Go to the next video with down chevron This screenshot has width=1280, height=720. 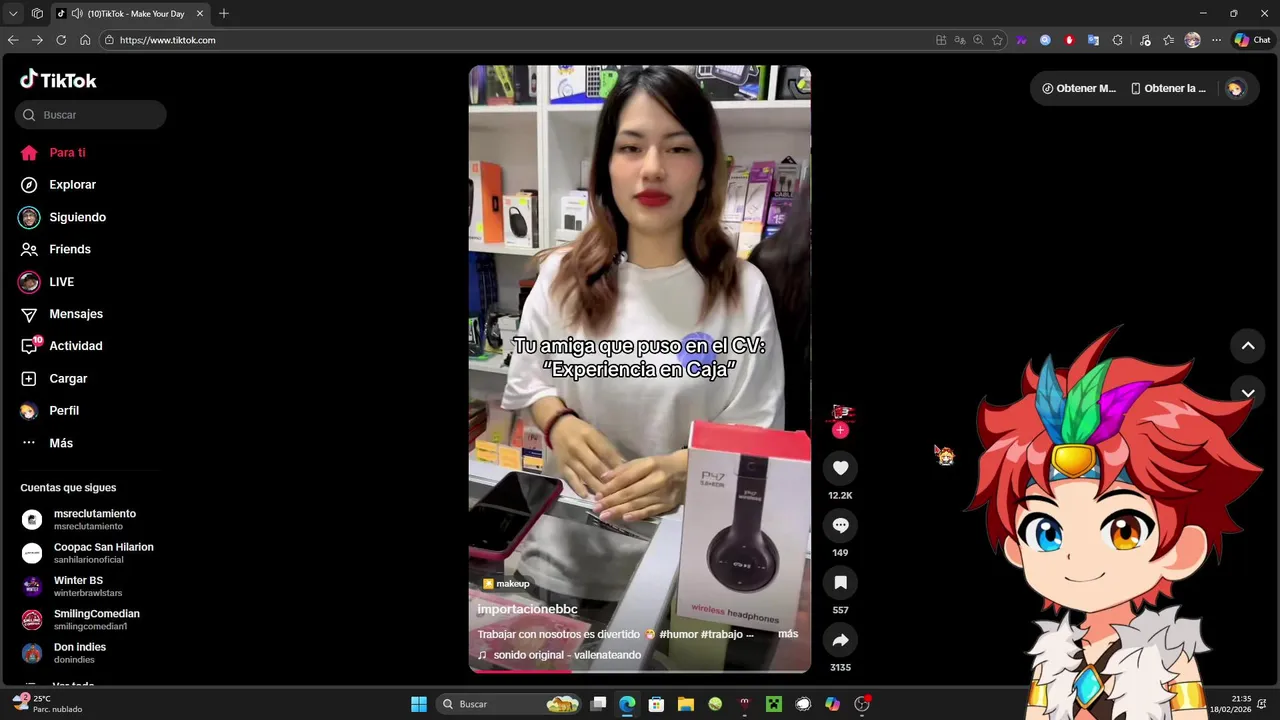(x=1248, y=393)
